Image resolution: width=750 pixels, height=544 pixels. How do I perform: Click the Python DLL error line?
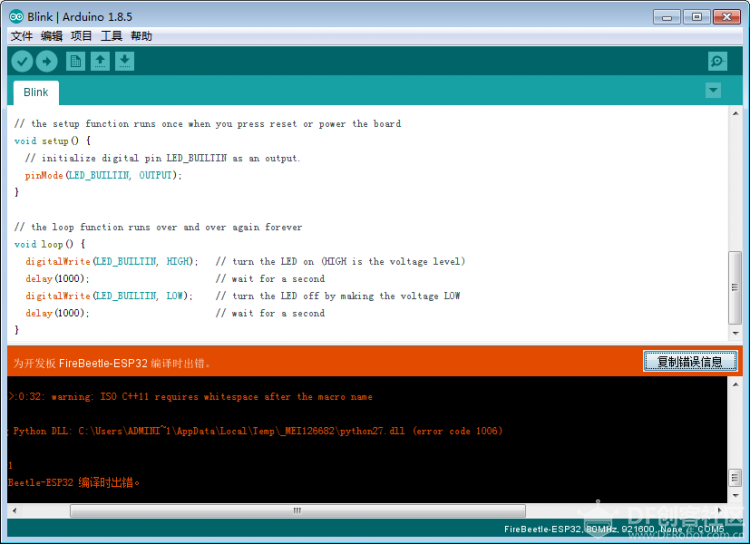pyautogui.click(x=255, y=431)
